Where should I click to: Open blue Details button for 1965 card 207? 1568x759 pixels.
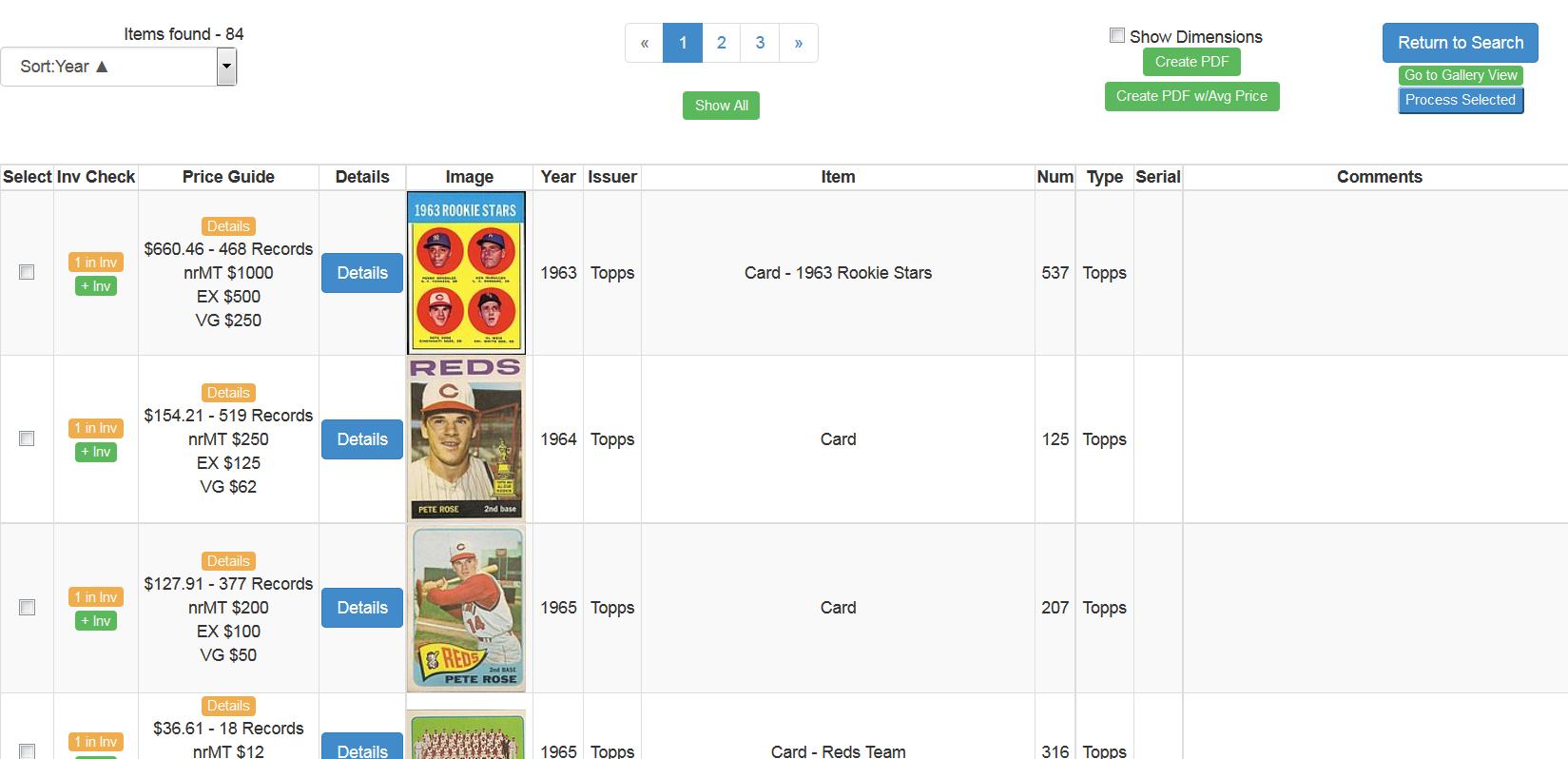[362, 608]
